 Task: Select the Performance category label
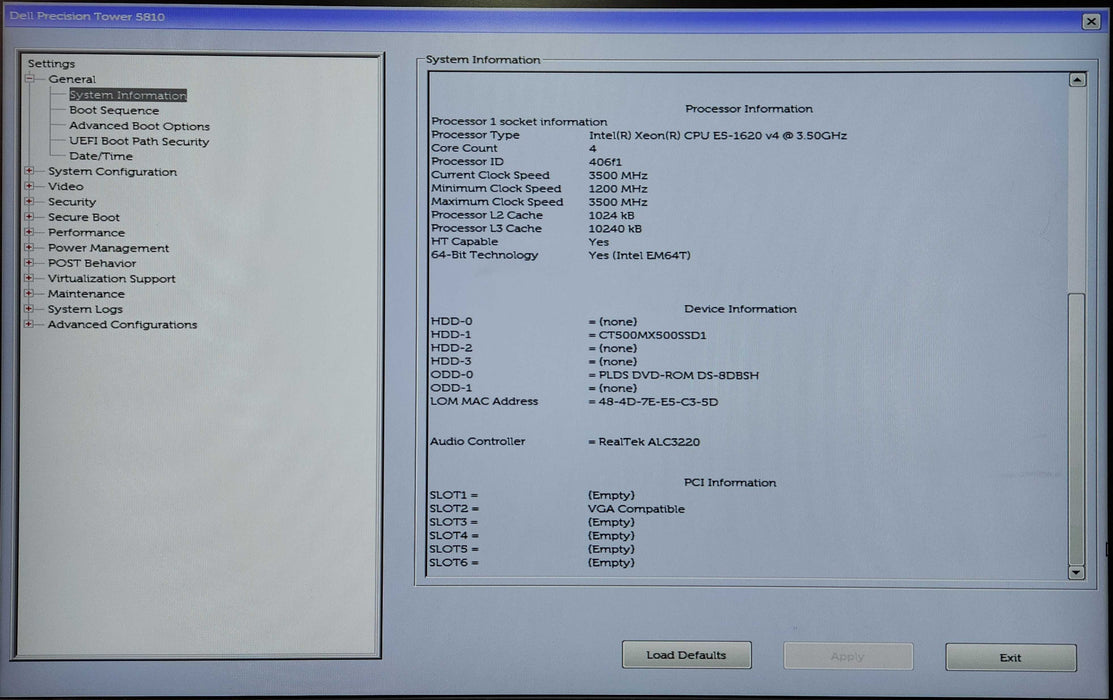point(86,232)
